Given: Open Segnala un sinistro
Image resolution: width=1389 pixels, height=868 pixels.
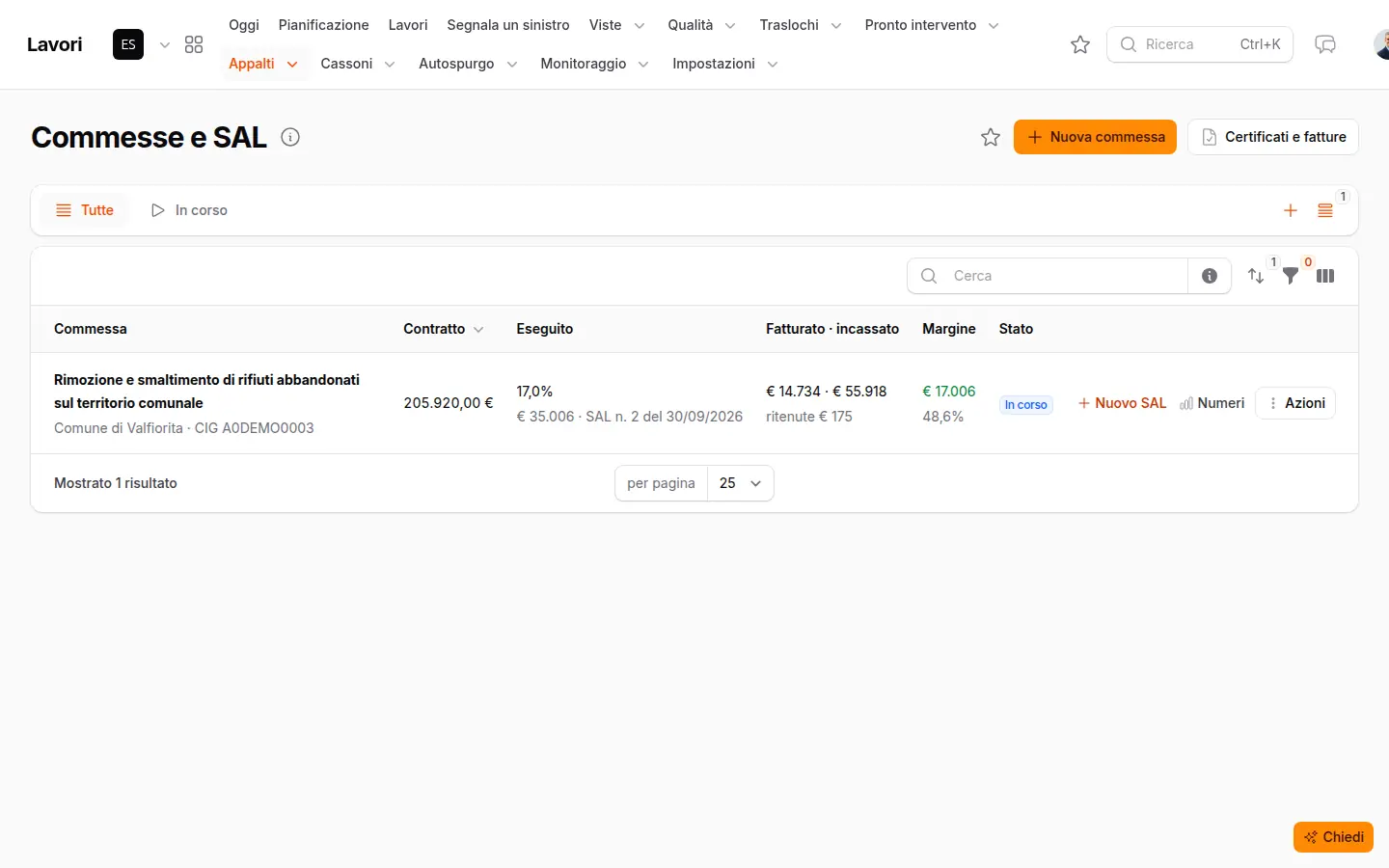Looking at the screenshot, I should 508,25.
